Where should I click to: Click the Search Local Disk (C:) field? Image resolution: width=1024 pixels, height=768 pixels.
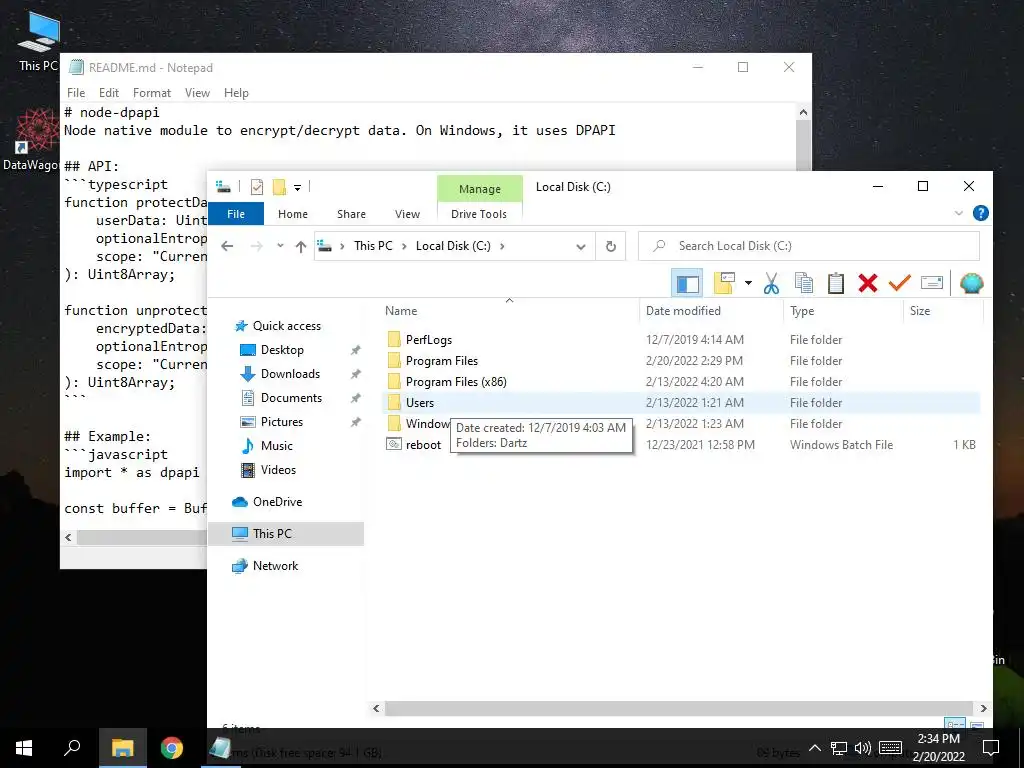click(808, 246)
